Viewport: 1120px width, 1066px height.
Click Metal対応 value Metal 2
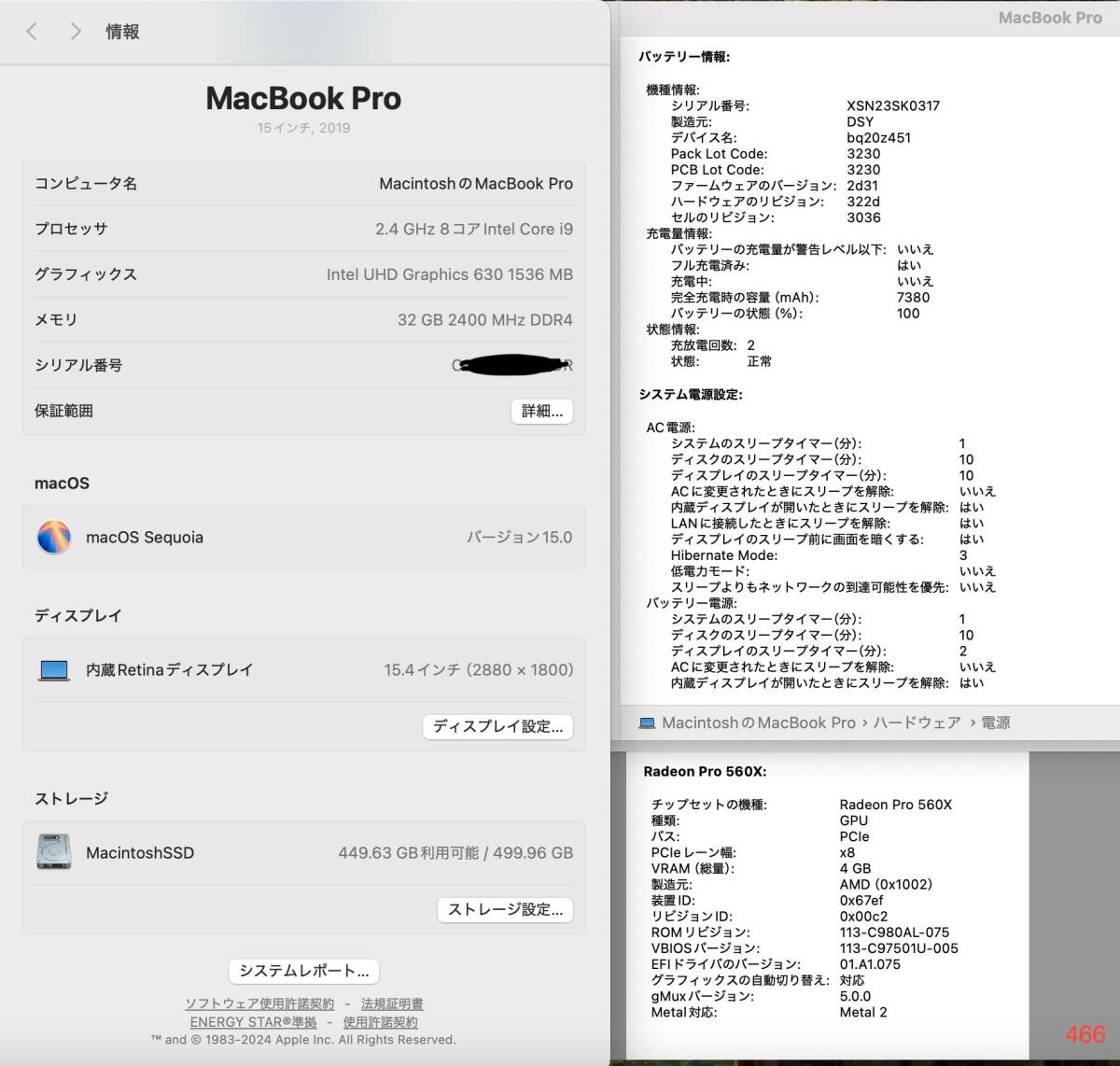pyautogui.click(x=863, y=1012)
